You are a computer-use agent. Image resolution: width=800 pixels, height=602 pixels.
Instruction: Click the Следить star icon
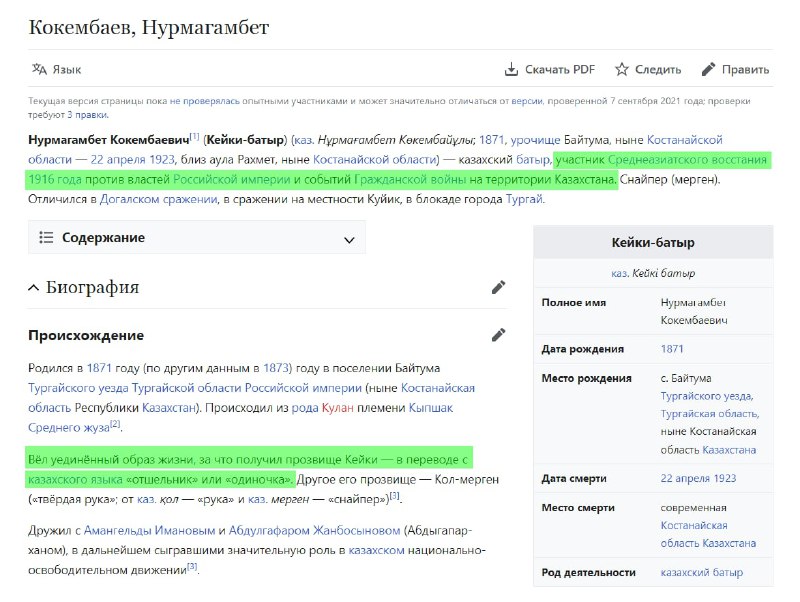coord(621,69)
